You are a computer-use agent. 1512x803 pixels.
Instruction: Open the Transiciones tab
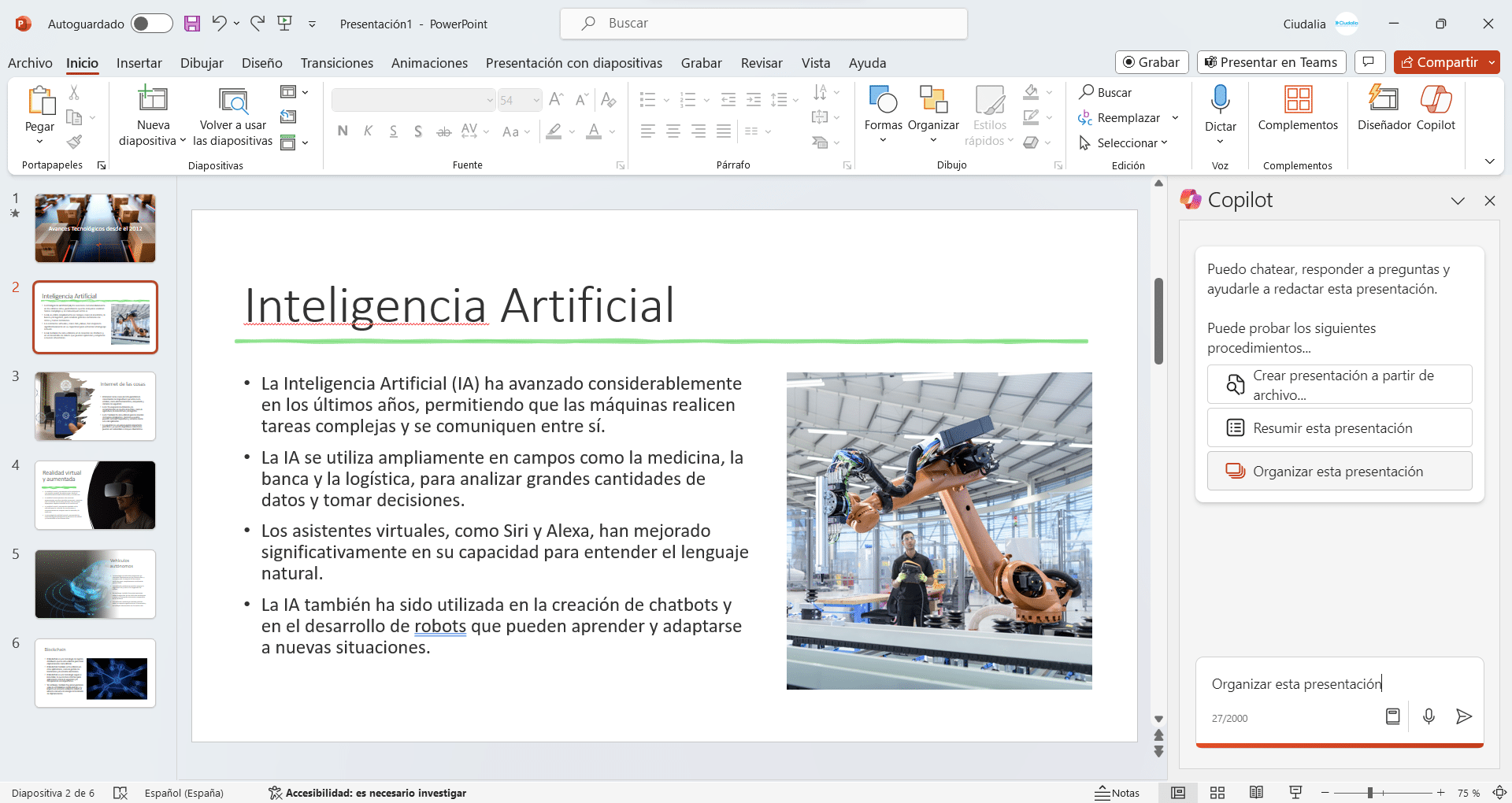point(336,63)
